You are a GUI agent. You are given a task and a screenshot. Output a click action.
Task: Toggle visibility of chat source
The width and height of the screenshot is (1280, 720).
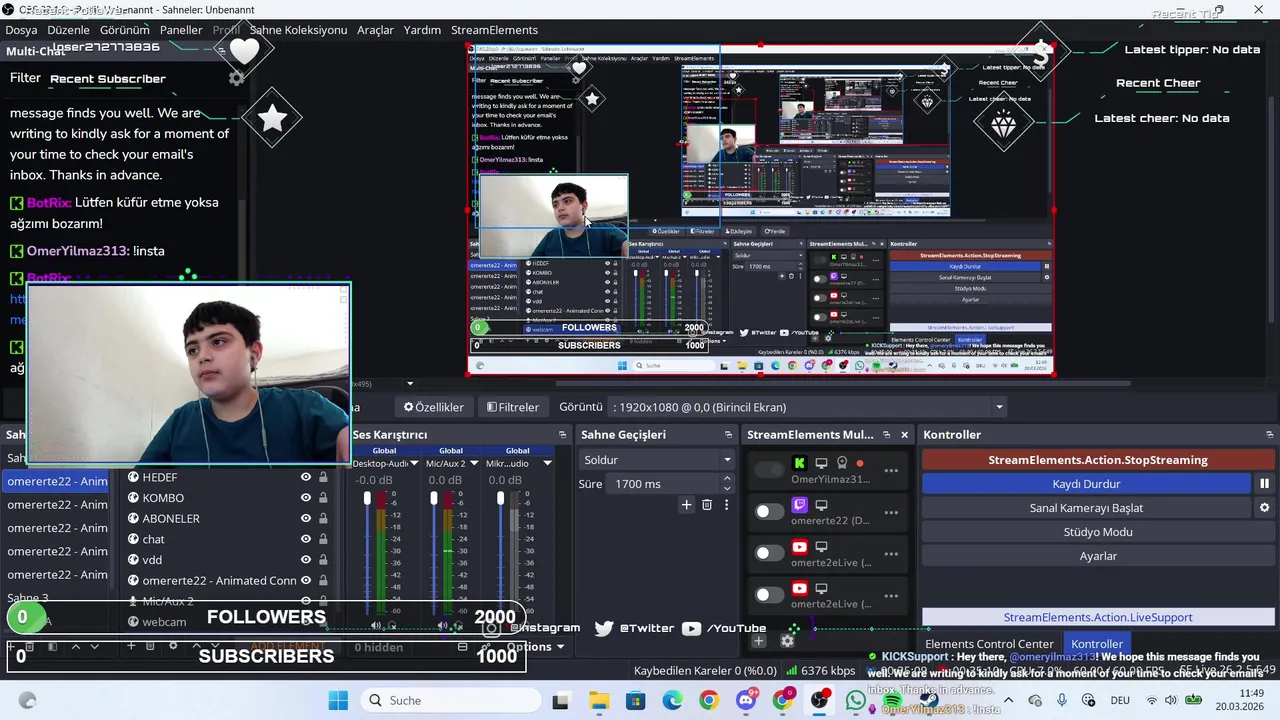306,539
